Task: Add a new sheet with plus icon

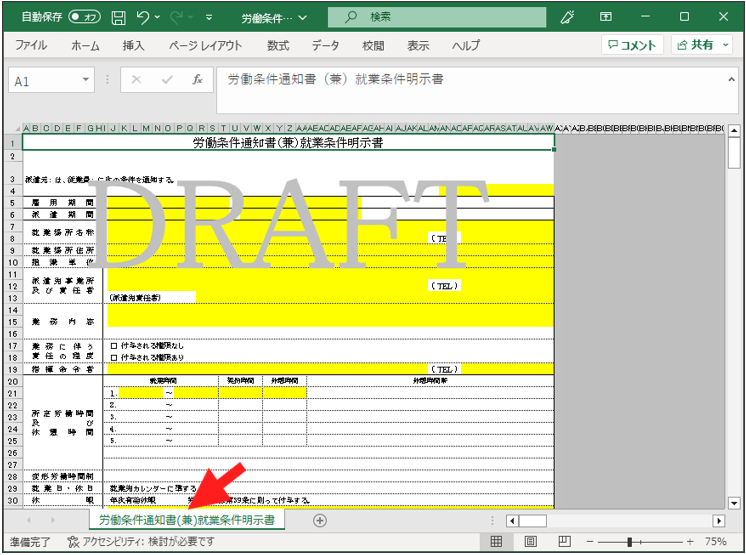Action: [x=320, y=521]
